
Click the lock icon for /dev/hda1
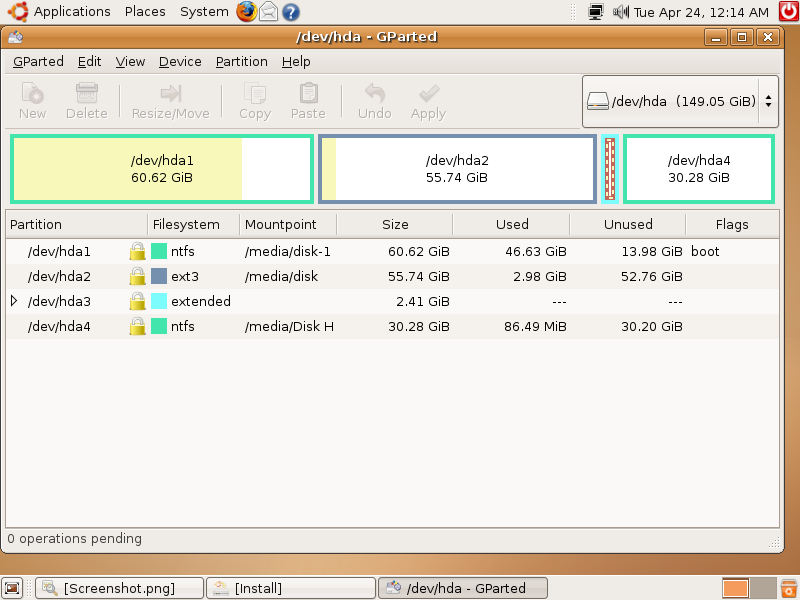click(x=137, y=251)
